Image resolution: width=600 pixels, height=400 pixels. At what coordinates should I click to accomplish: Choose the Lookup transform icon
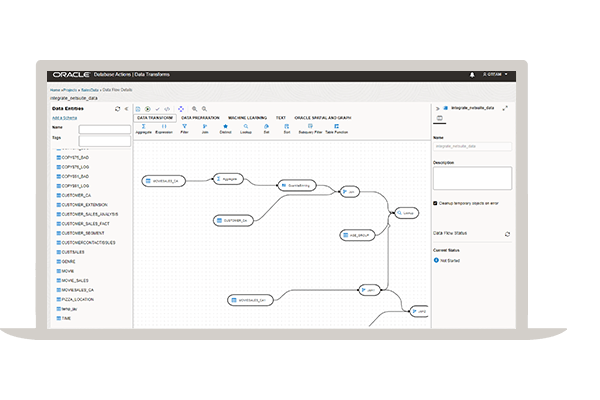(x=246, y=127)
